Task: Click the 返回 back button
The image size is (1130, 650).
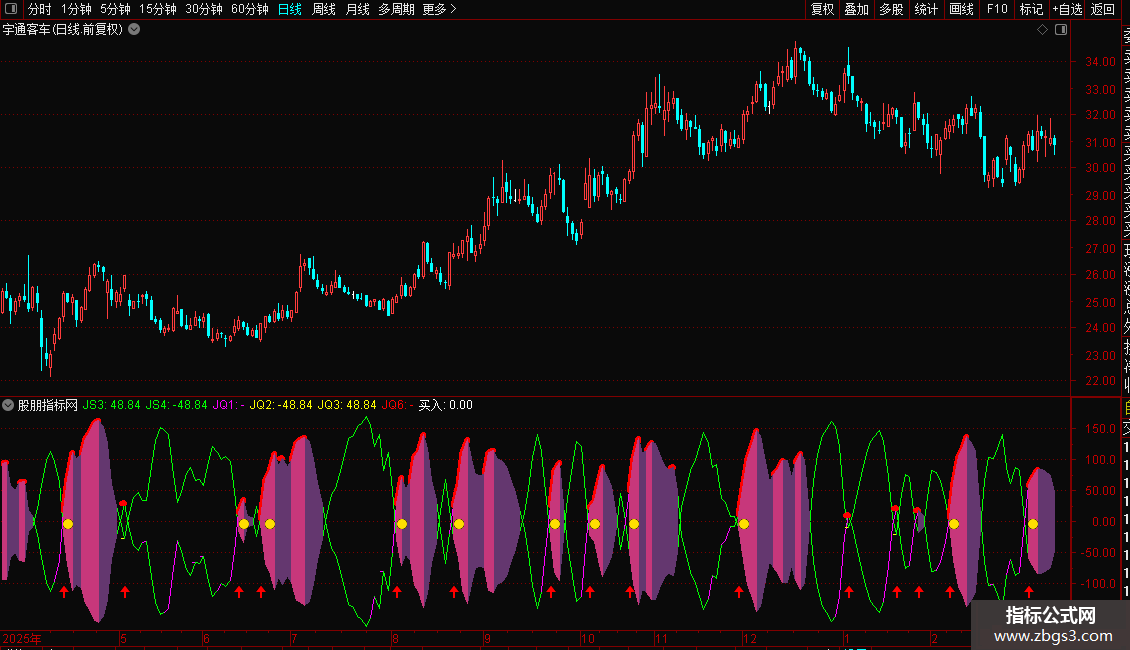Action: [1103, 9]
